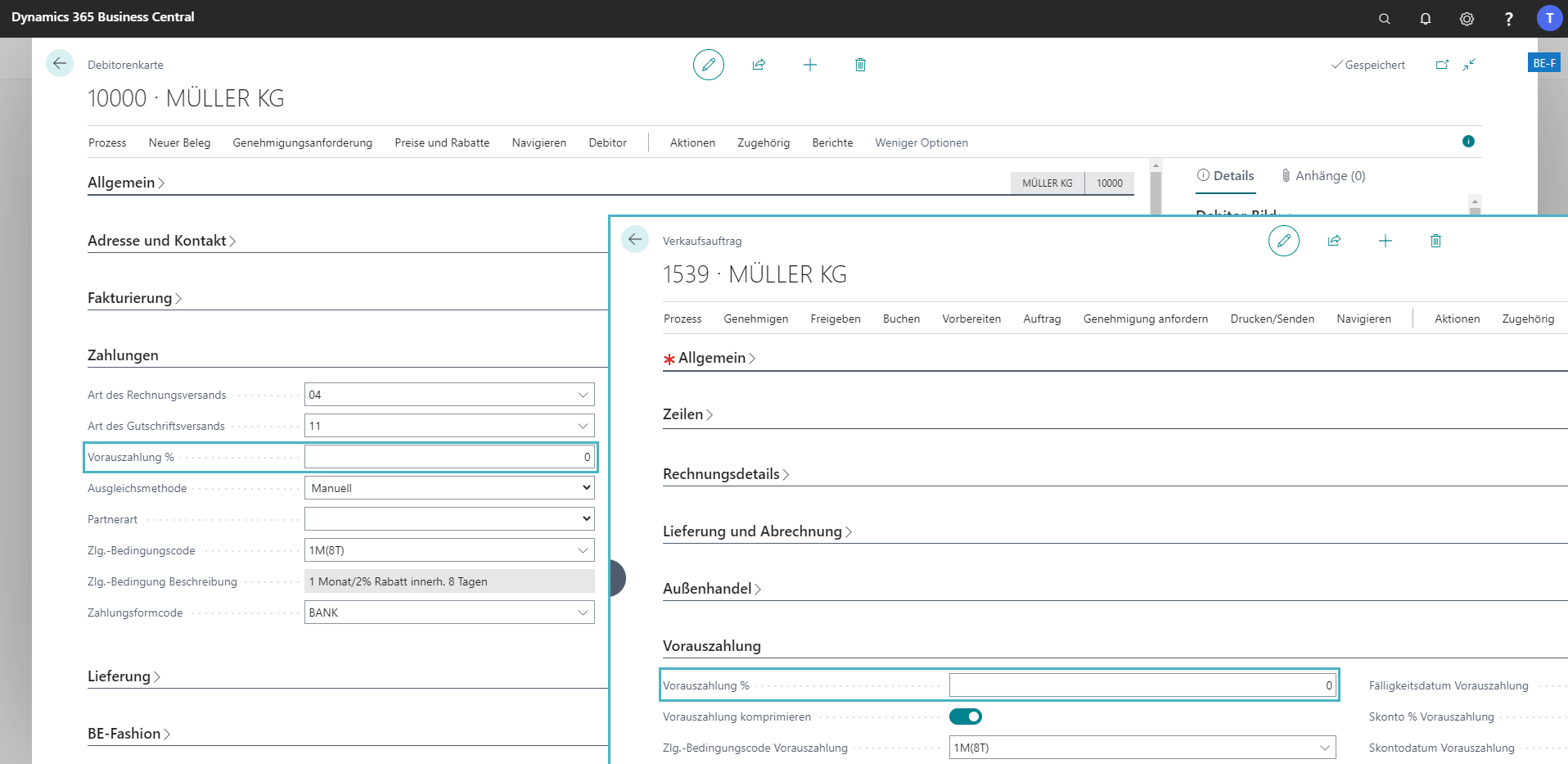The height and width of the screenshot is (764, 1568).
Task: Open settings gear in top bar
Action: pyautogui.click(x=1467, y=19)
